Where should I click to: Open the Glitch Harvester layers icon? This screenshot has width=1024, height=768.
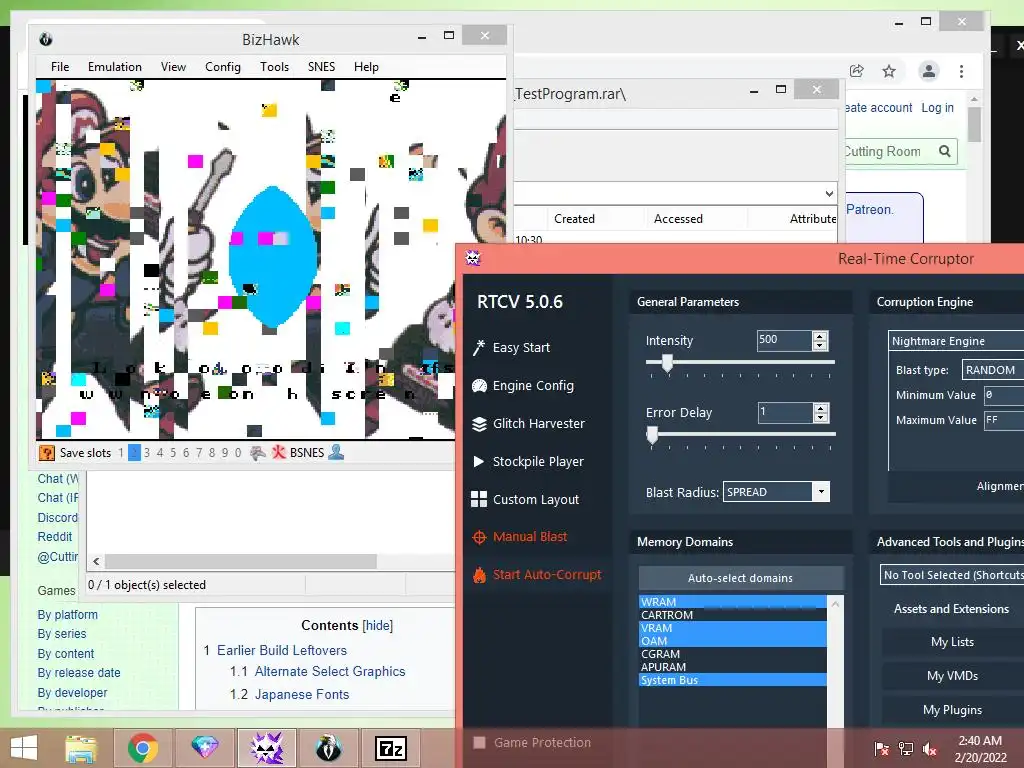[479, 424]
